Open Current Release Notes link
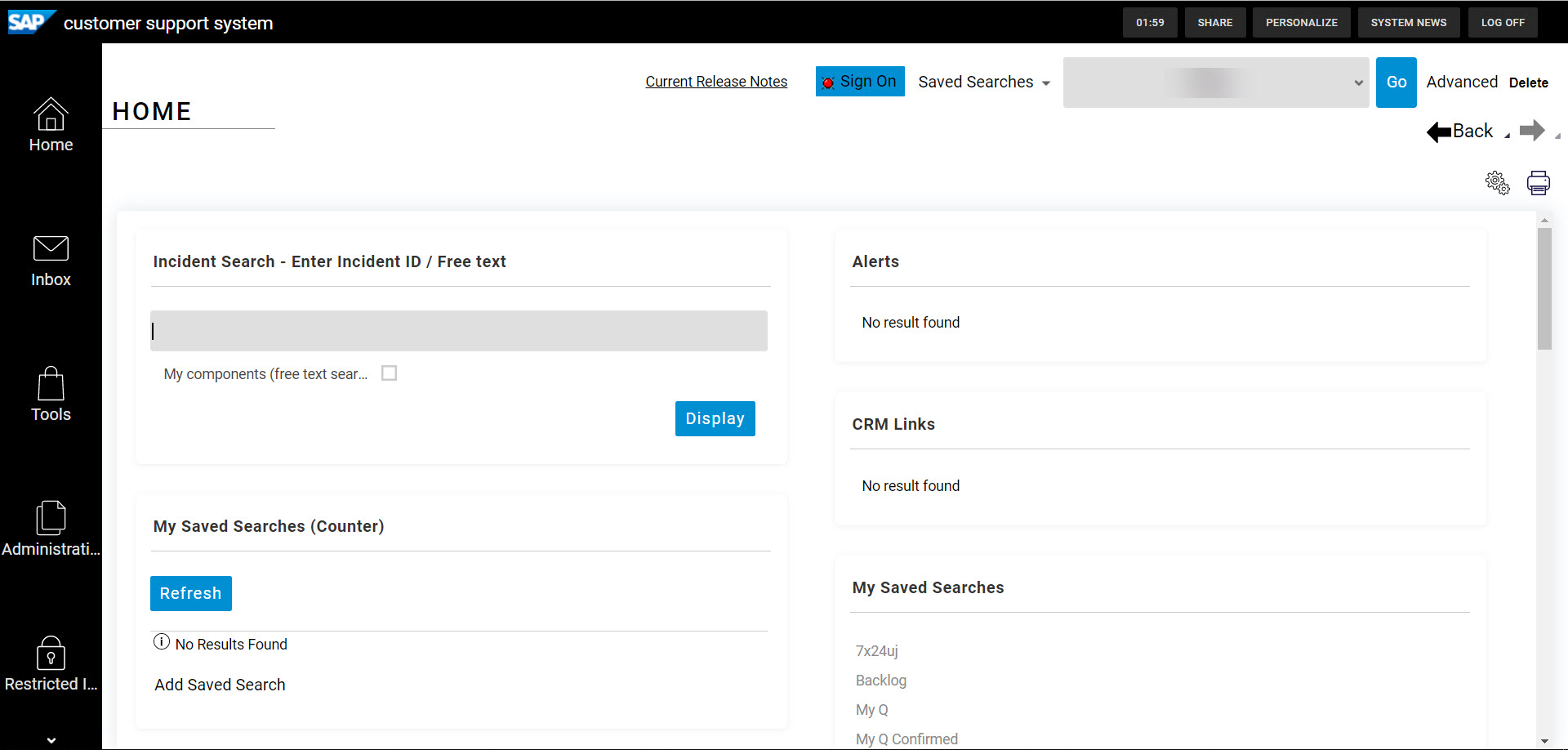The height and width of the screenshot is (750, 1568). 716,82
